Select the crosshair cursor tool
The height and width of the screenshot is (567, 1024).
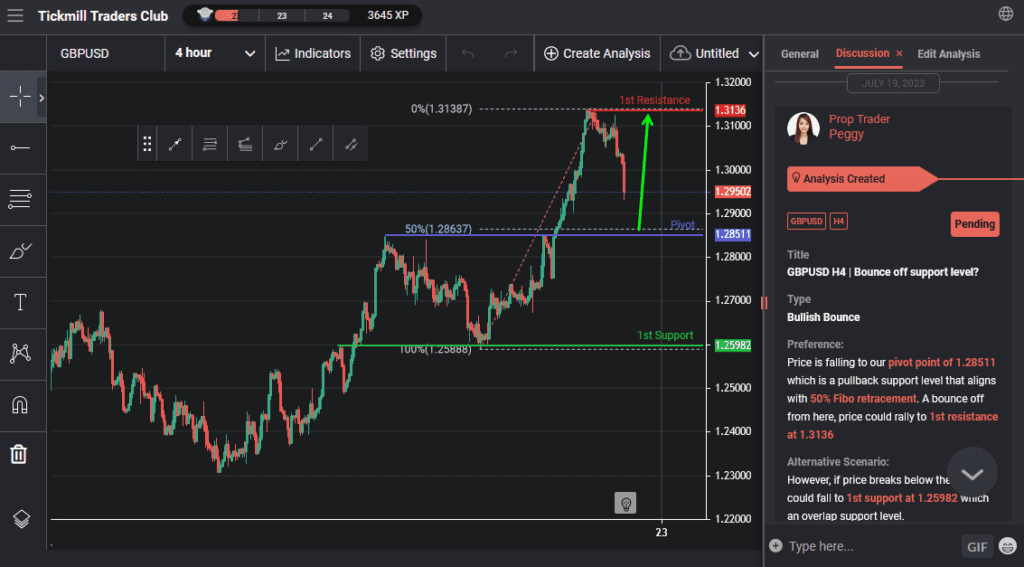pos(19,97)
